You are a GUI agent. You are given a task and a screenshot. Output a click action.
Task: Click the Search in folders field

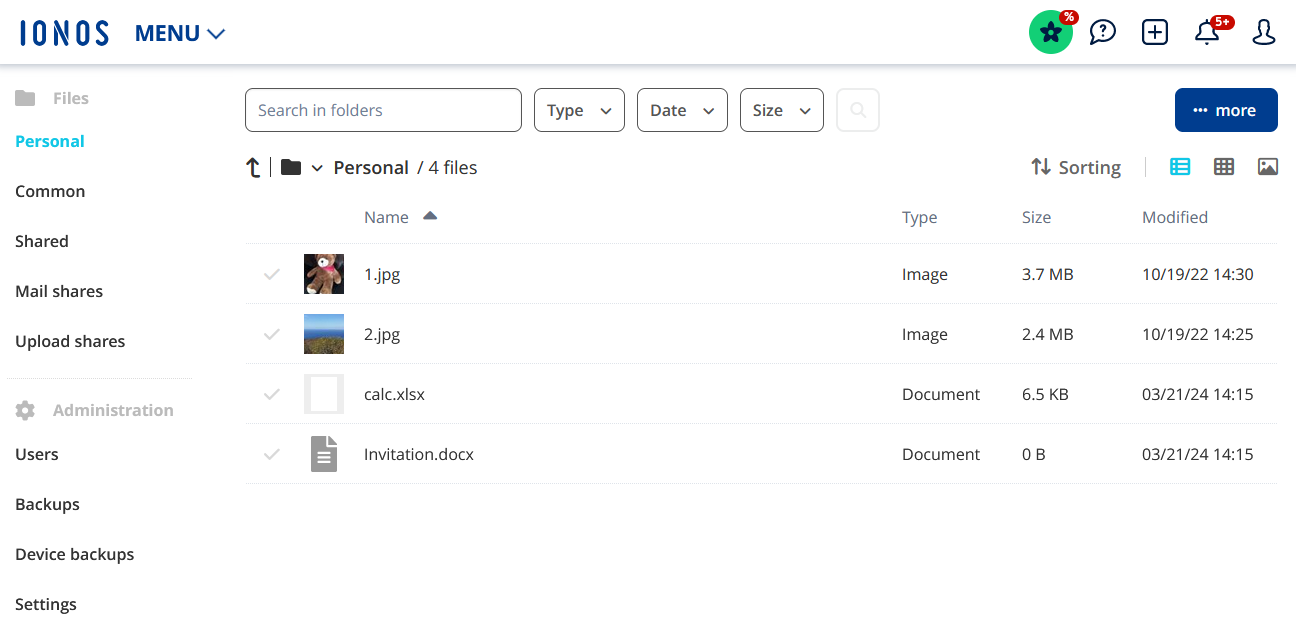point(383,110)
